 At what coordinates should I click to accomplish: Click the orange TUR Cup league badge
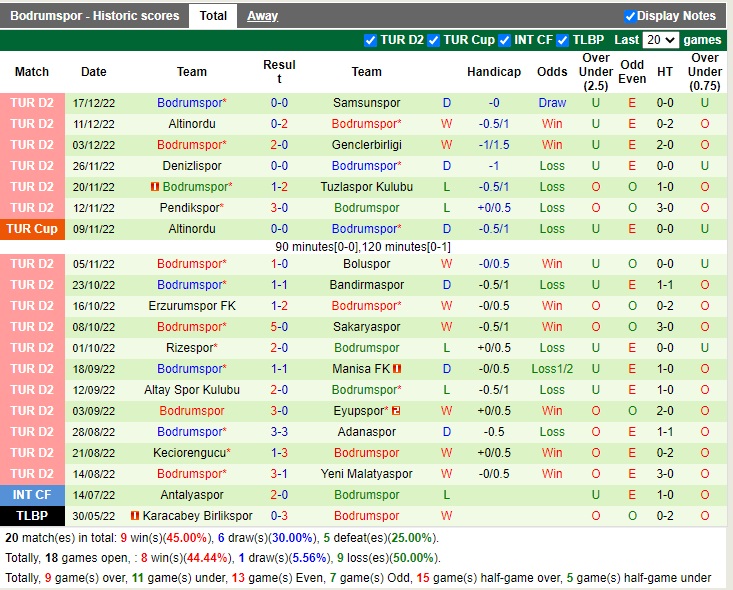[x=32, y=229]
